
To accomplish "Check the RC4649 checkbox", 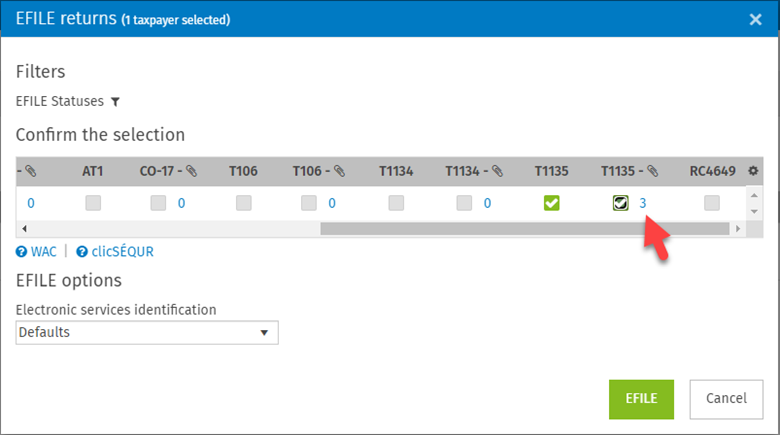I will click(712, 203).
